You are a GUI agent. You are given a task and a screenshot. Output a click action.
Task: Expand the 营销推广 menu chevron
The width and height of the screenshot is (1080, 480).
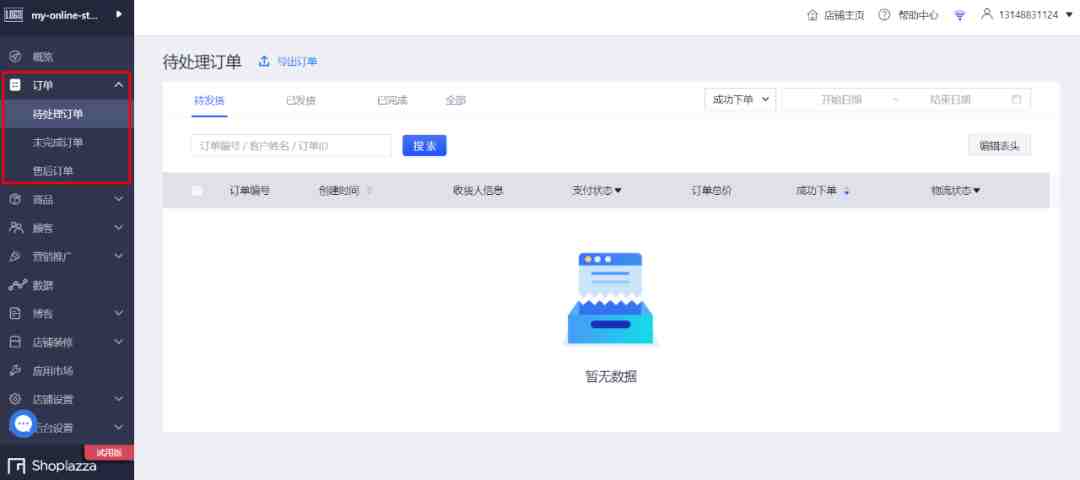click(x=118, y=256)
